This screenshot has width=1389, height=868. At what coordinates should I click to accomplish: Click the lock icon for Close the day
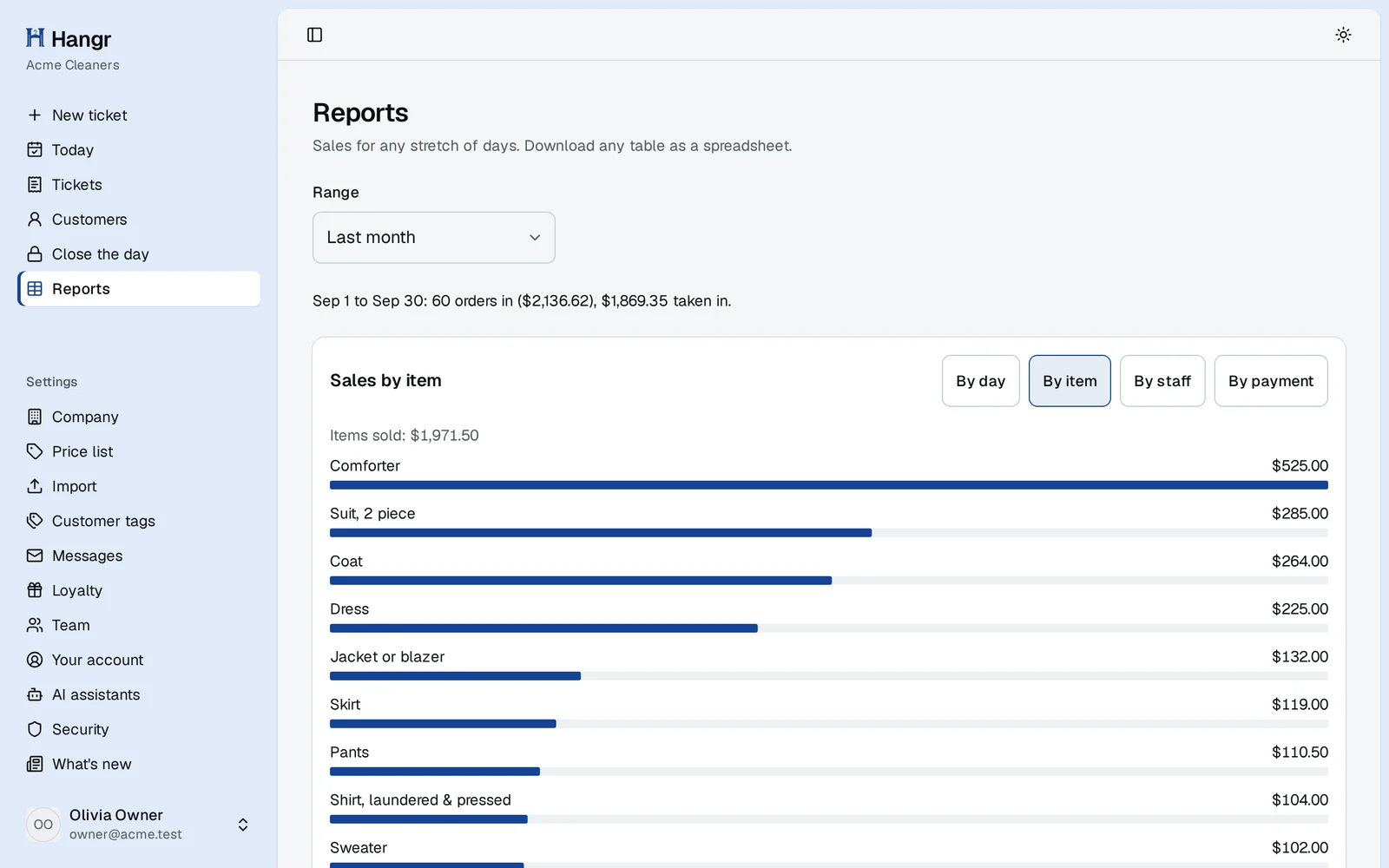point(35,254)
